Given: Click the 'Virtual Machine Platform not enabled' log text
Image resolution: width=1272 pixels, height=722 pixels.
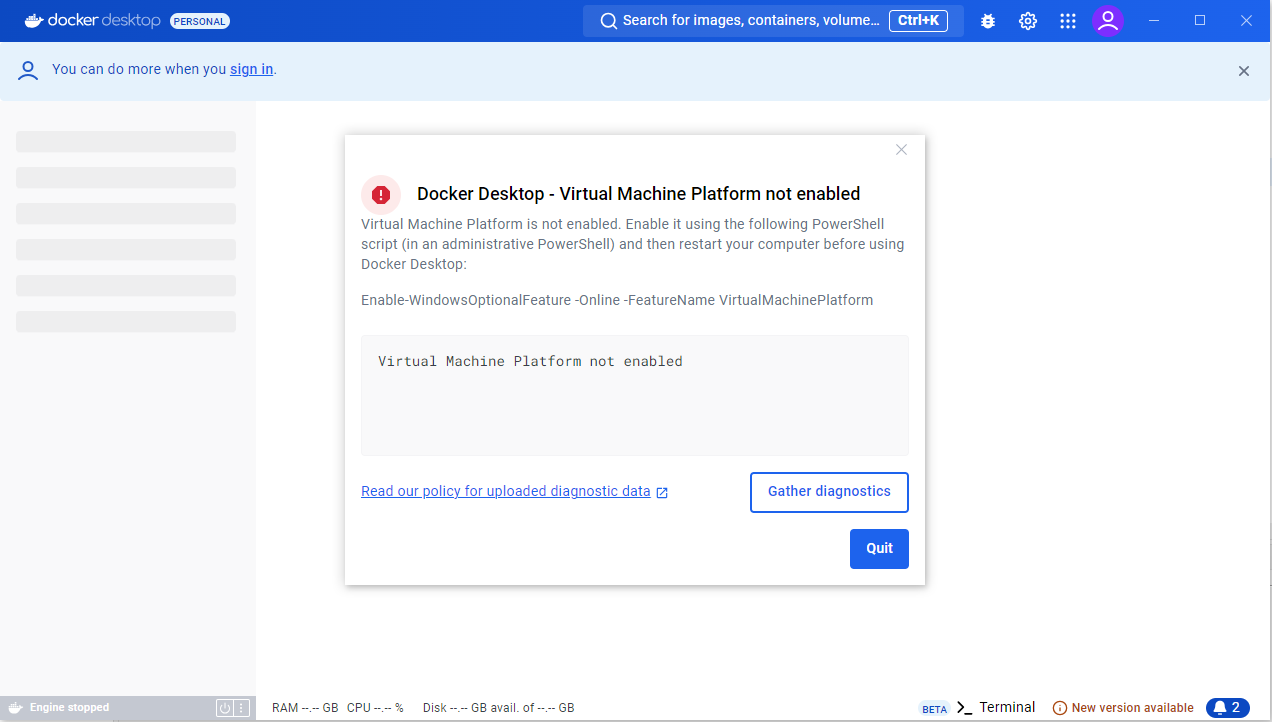Looking at the screenshot, I should click(x=530, y=361).
